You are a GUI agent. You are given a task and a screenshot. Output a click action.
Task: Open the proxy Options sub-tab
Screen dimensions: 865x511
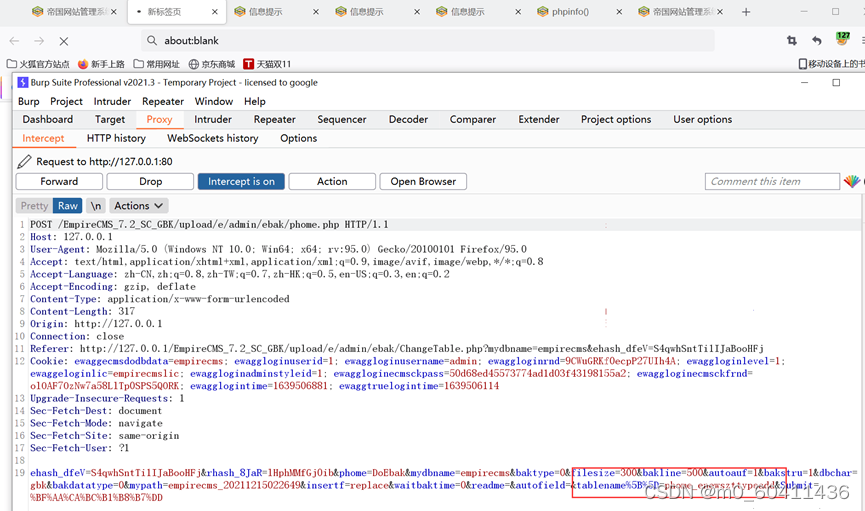click(298, 139)
